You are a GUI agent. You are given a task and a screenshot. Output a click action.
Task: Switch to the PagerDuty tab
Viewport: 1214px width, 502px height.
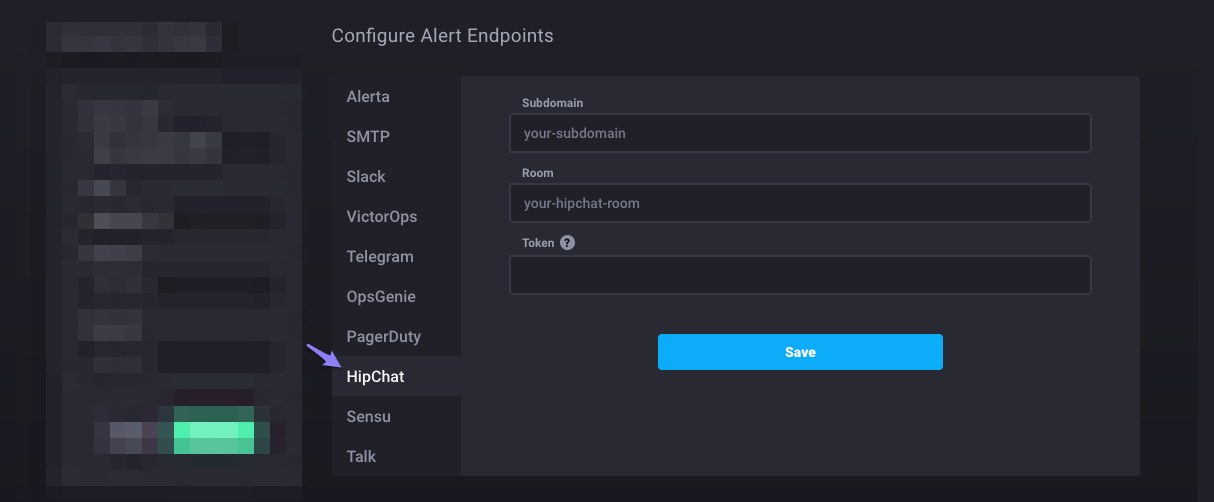(384, 337)
